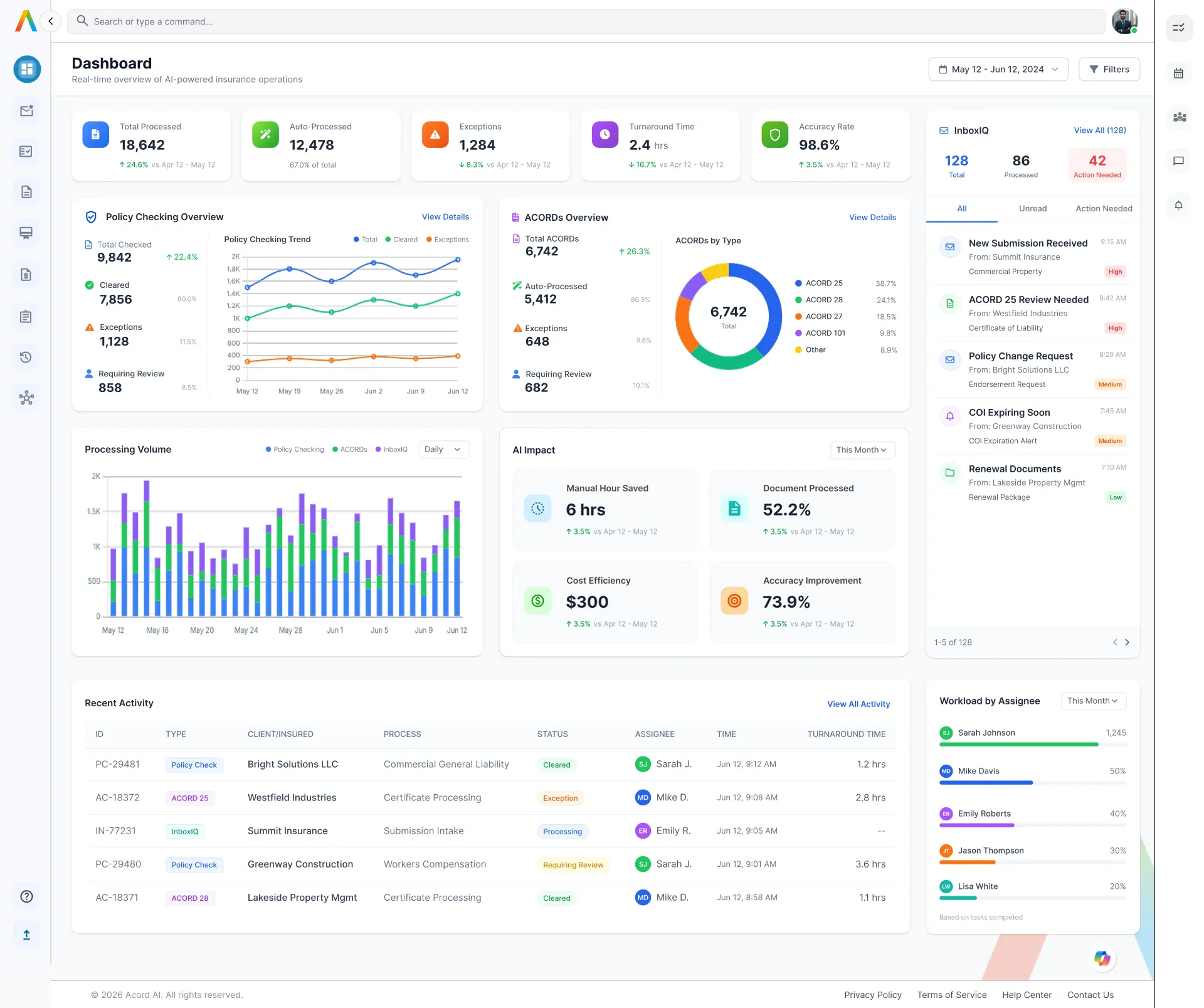This screenshot has width=1204, height=1008.
Task: Switch to the Action Needed tab in InboxIQ
Action: point(1104,209)
